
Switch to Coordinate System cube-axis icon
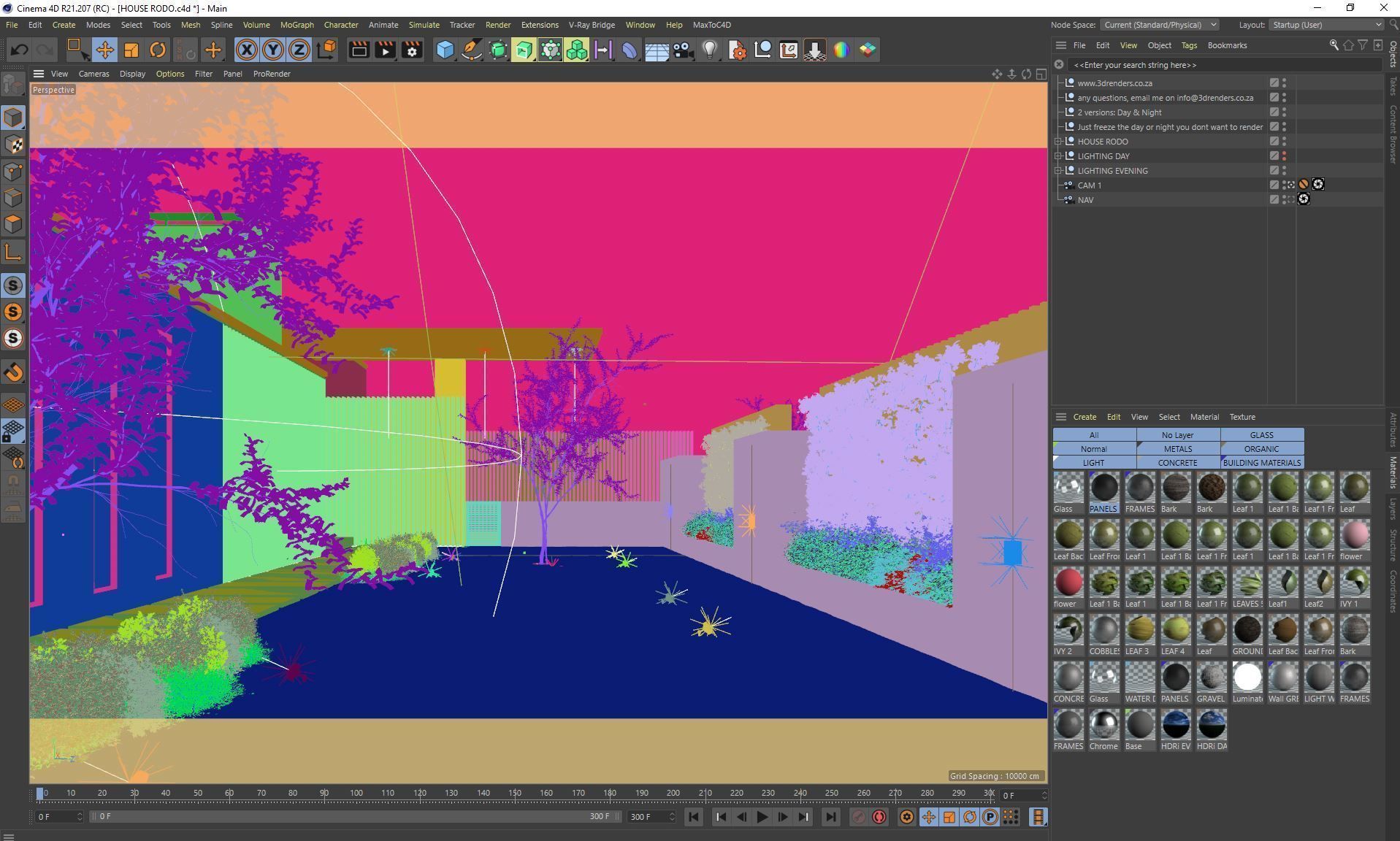(x=326, y=50)
